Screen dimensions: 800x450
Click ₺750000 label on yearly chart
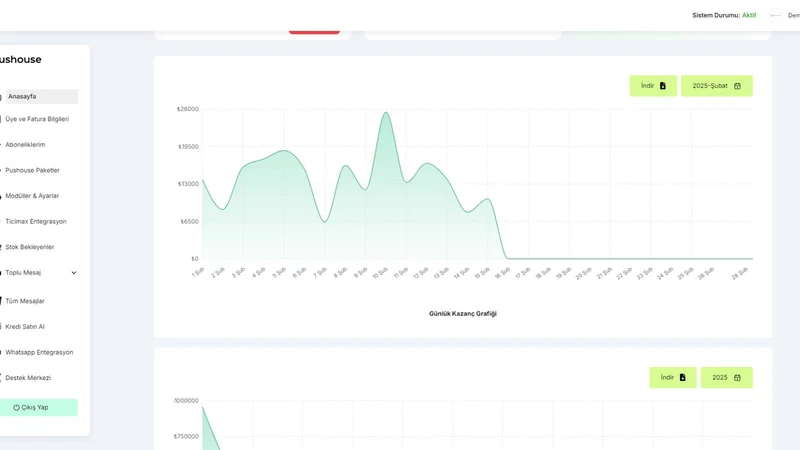pyautogui.click(x=186, y=437)
